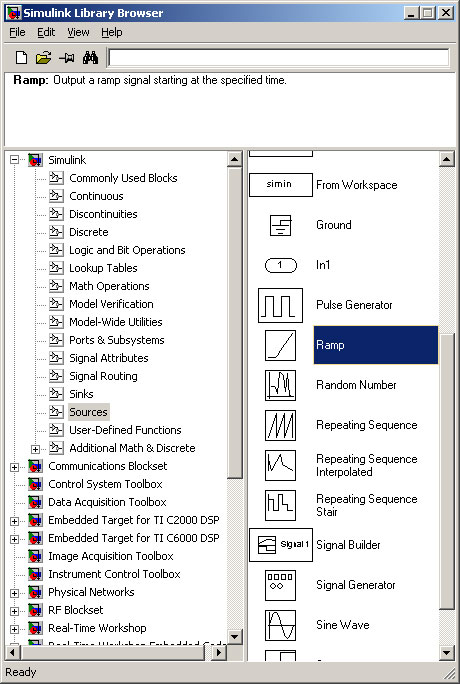Click the Simulink root library icon
This screenshot has height=684, width=460.
click(35, 160)
